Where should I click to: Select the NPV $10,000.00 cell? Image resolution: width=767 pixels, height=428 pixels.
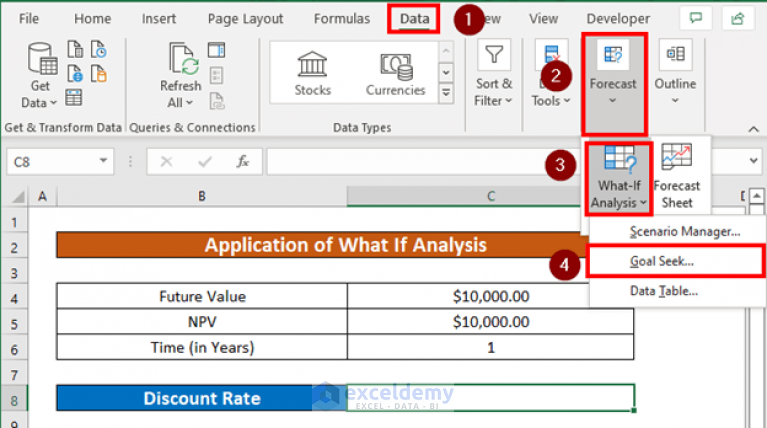pos(491,321)
